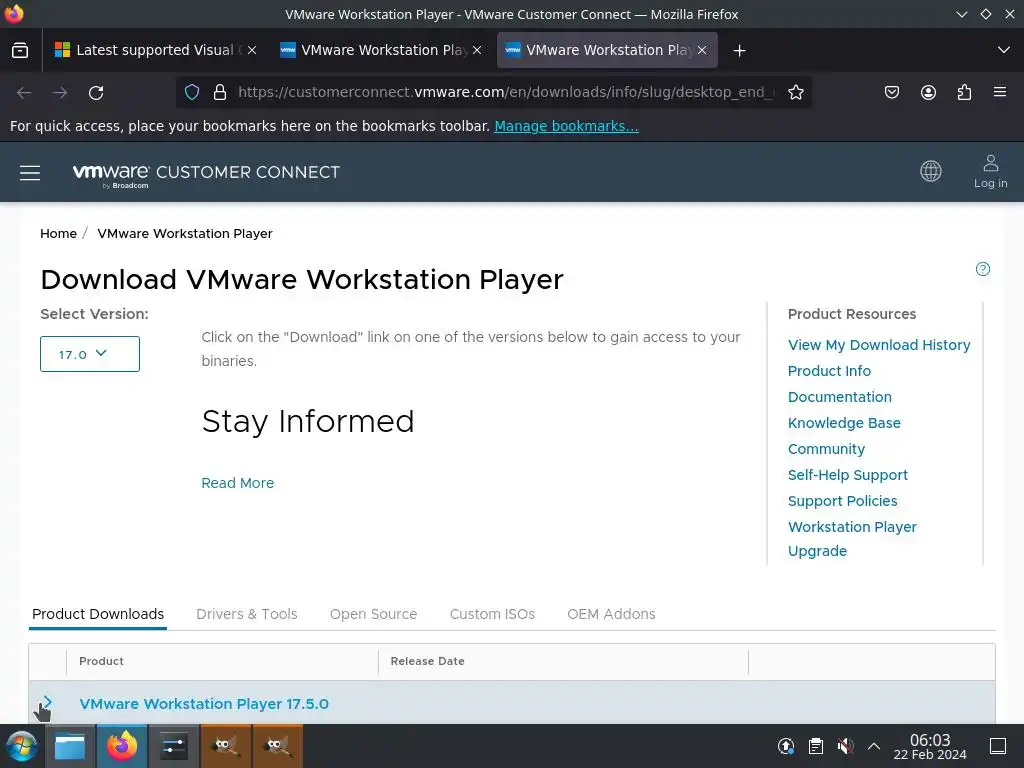
Task: Open the Start menu button
Action: [x=22, y=746]
